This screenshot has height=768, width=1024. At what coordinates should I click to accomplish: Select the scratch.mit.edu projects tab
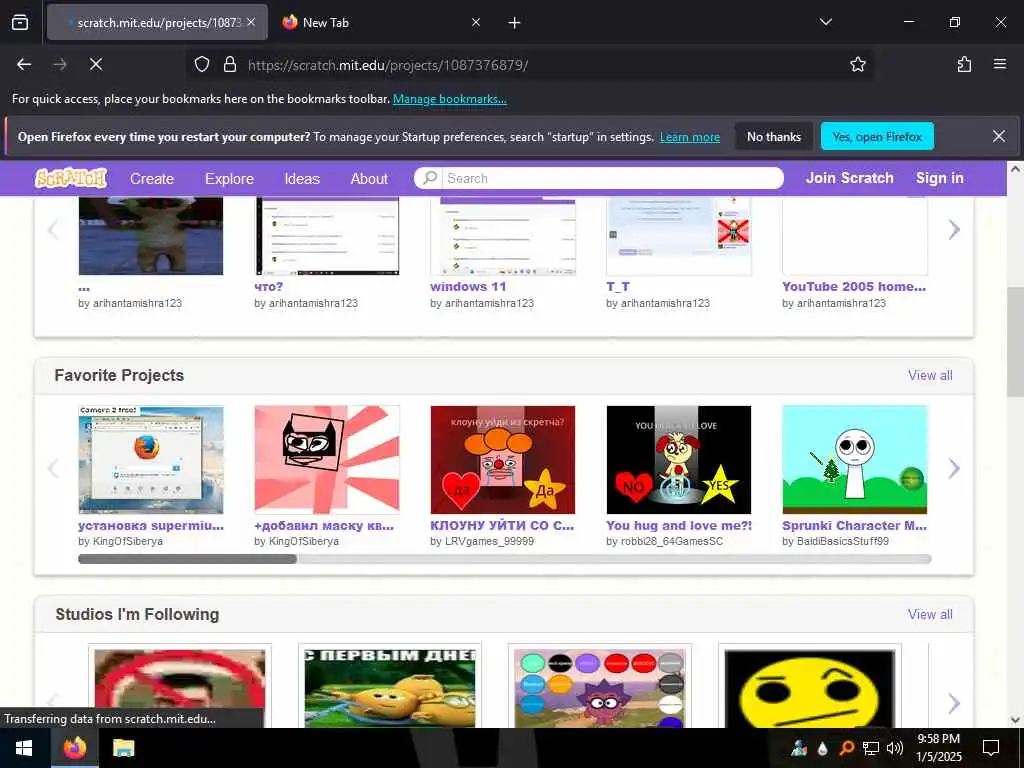(x=157, y=22)
